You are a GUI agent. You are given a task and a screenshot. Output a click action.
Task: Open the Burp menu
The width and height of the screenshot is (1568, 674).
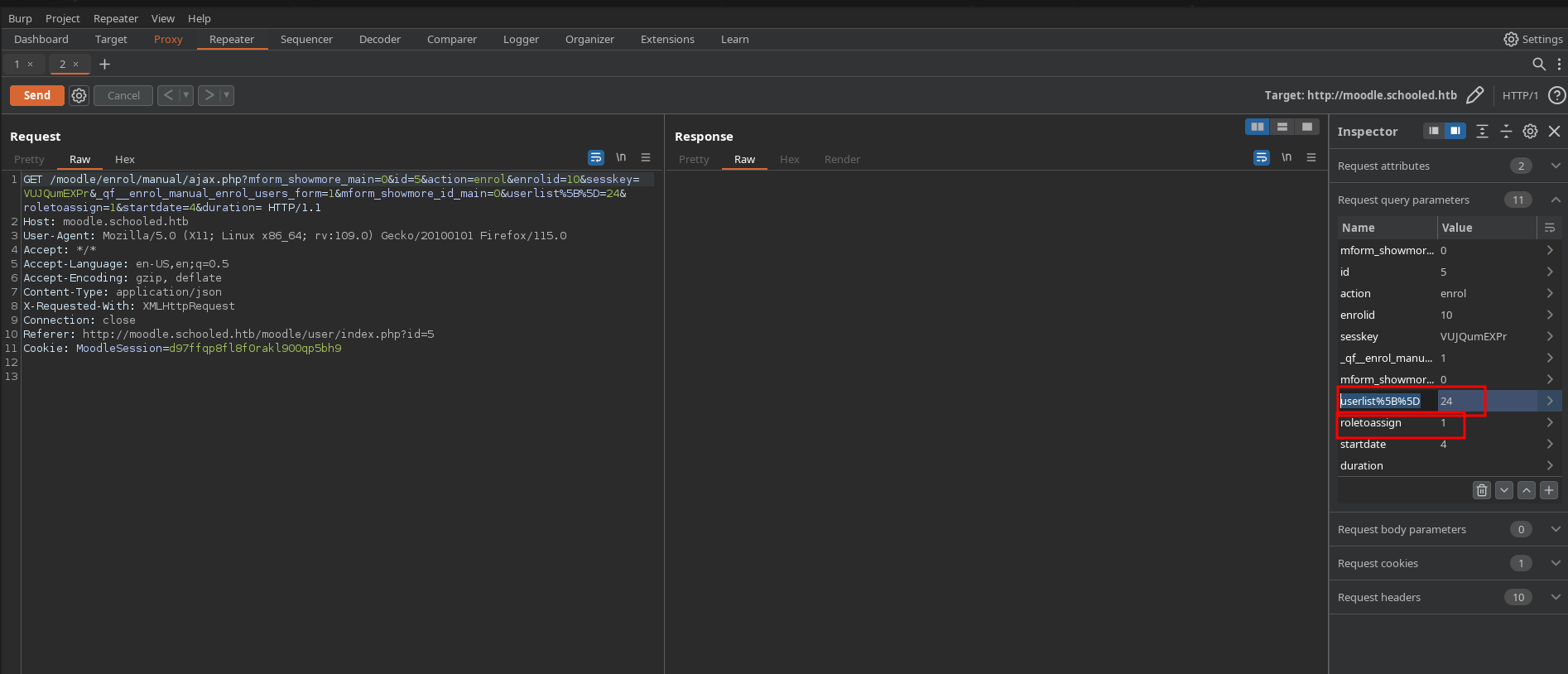[20, 18]
